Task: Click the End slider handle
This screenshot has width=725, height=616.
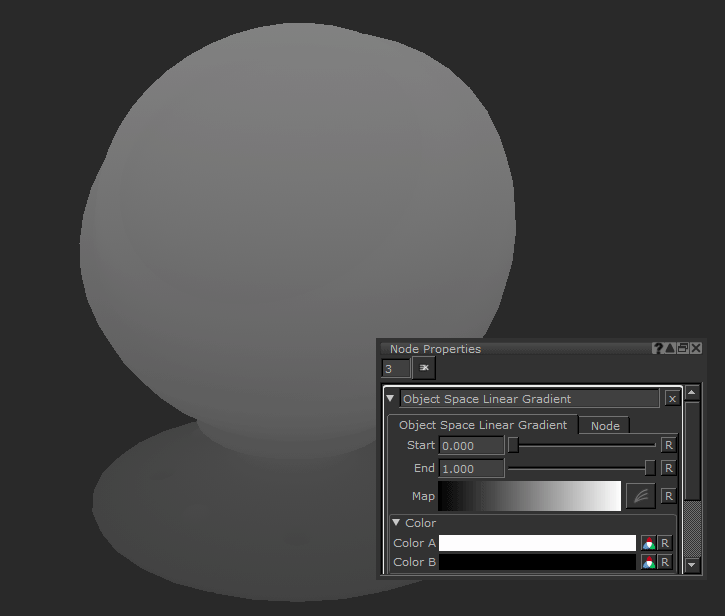Action: (650, 468)
